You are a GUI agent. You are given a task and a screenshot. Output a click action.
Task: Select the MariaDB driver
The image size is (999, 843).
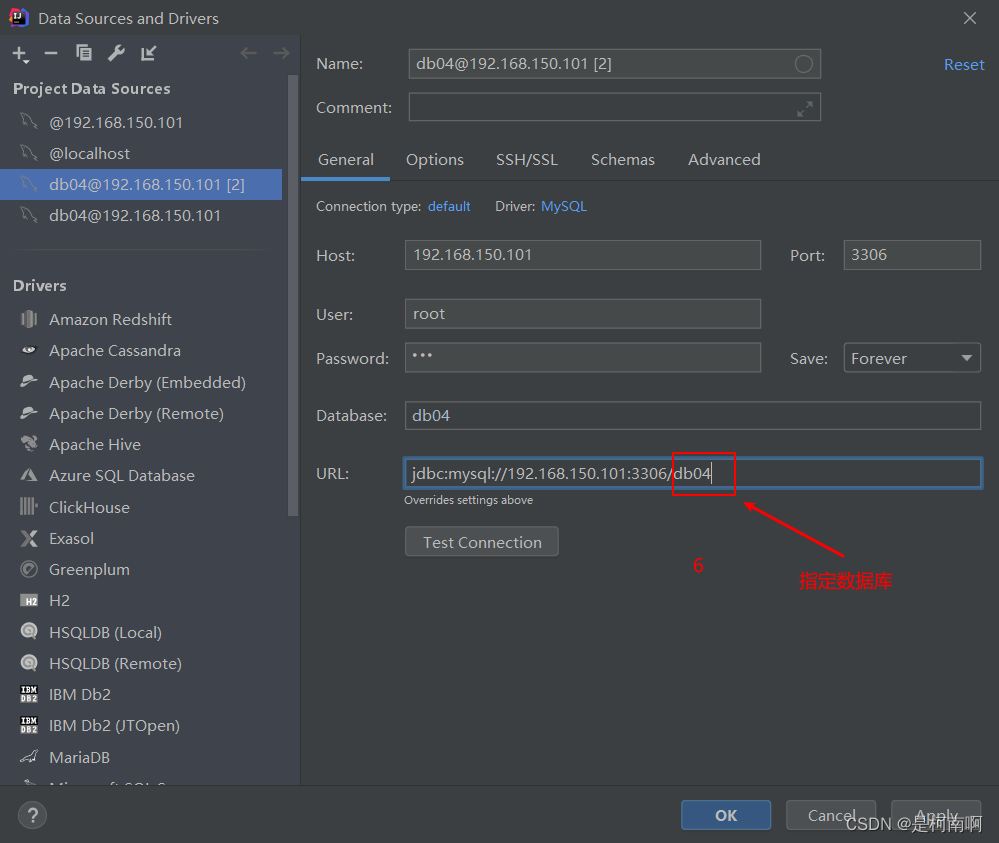79,757
